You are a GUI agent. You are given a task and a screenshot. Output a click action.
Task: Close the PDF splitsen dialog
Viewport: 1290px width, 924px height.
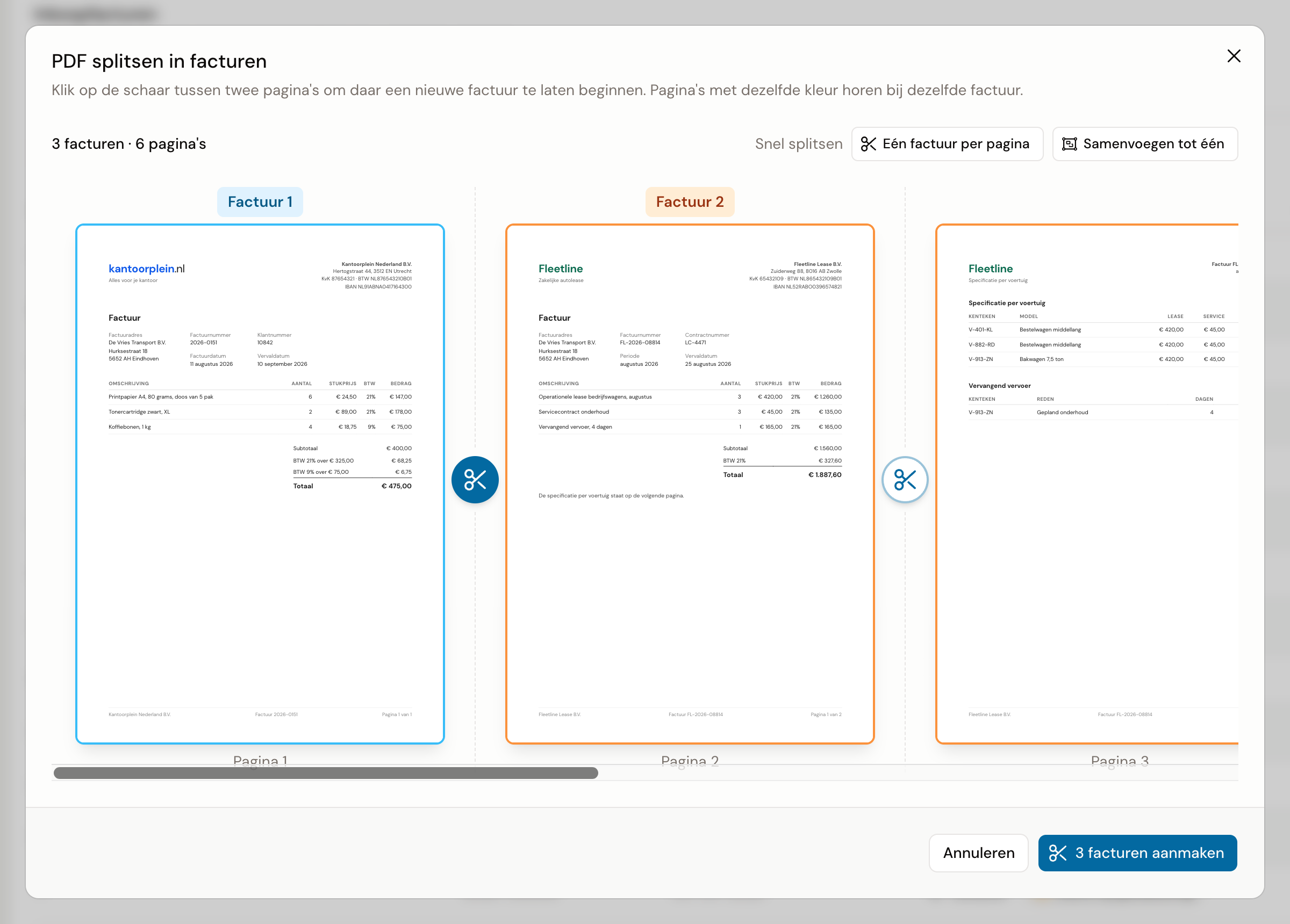pyautogui.click(x=1234, y=56)
